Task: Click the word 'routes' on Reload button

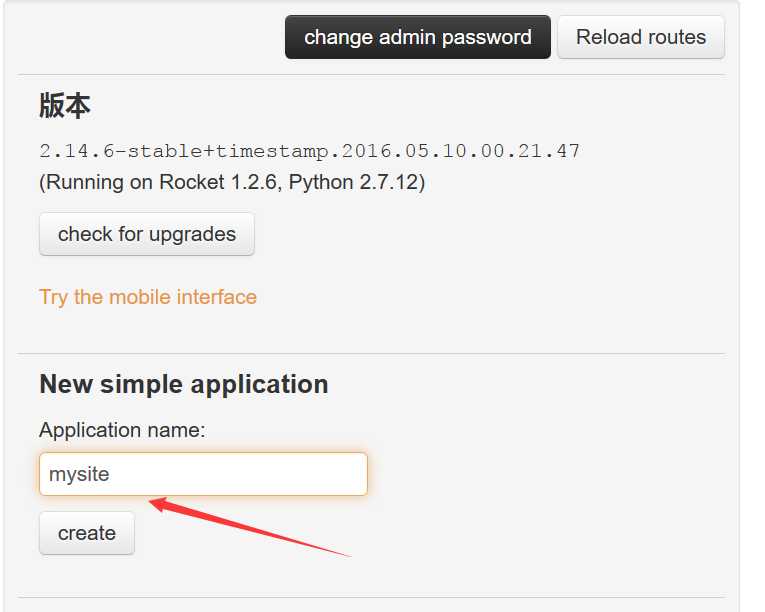Action: (676, 37)
